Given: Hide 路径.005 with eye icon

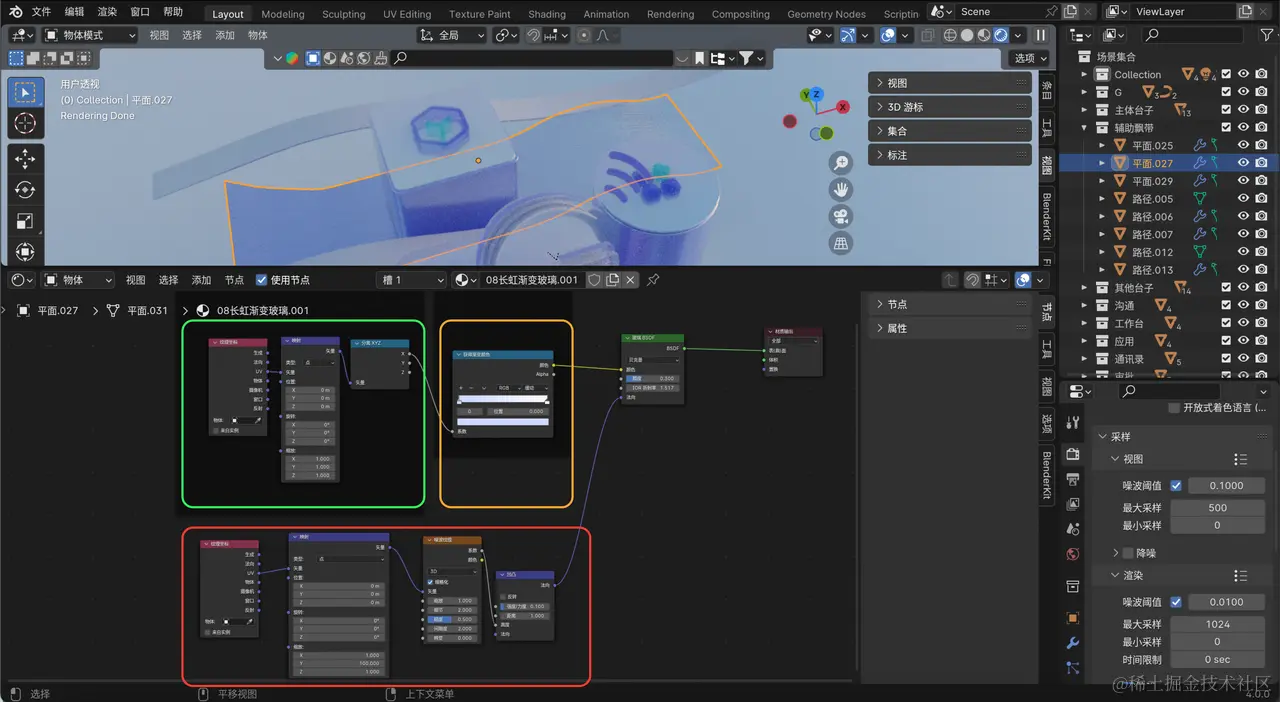Looking at the screenshot, I should (x=1244, y=199).
